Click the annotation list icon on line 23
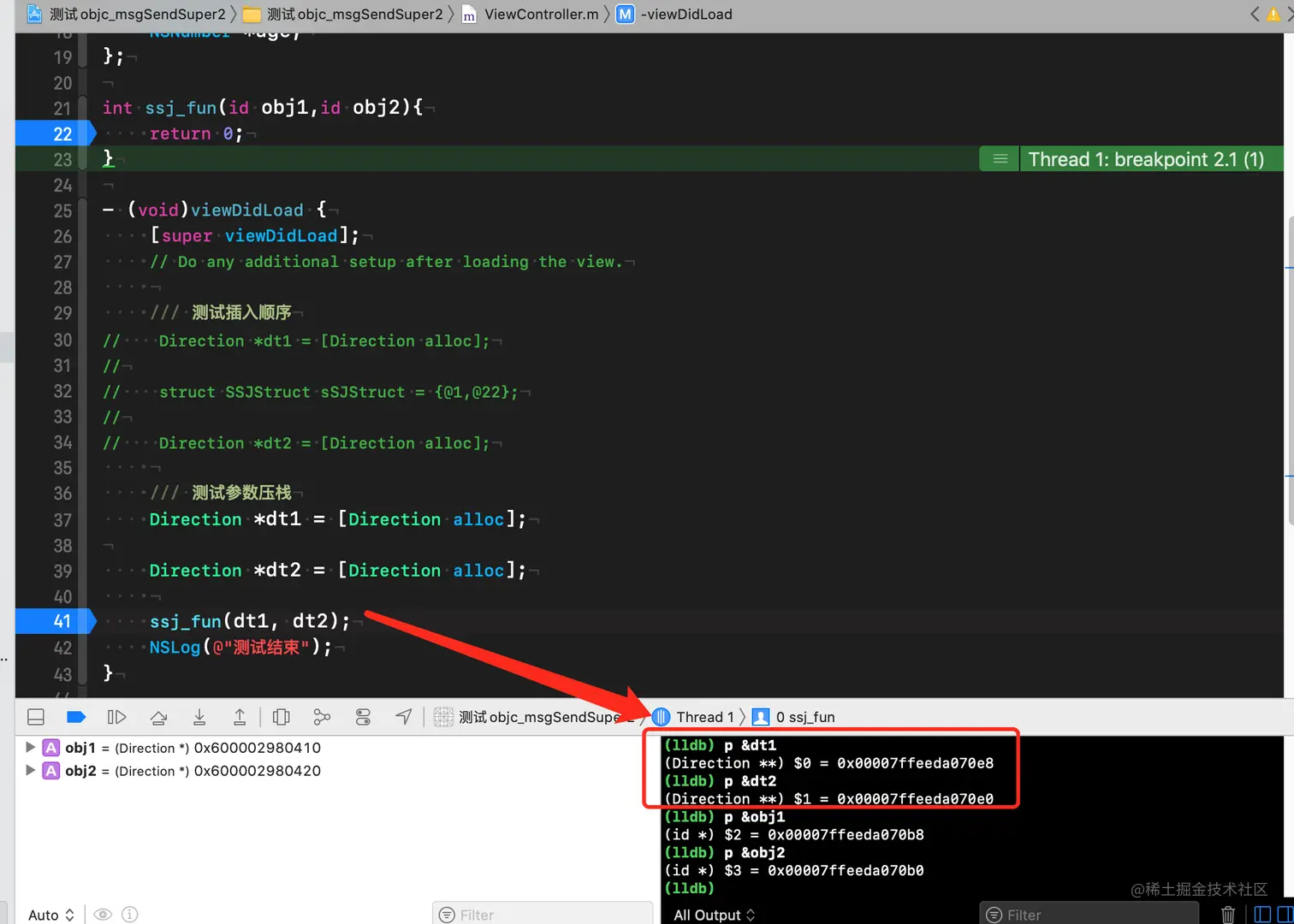 1000,159
